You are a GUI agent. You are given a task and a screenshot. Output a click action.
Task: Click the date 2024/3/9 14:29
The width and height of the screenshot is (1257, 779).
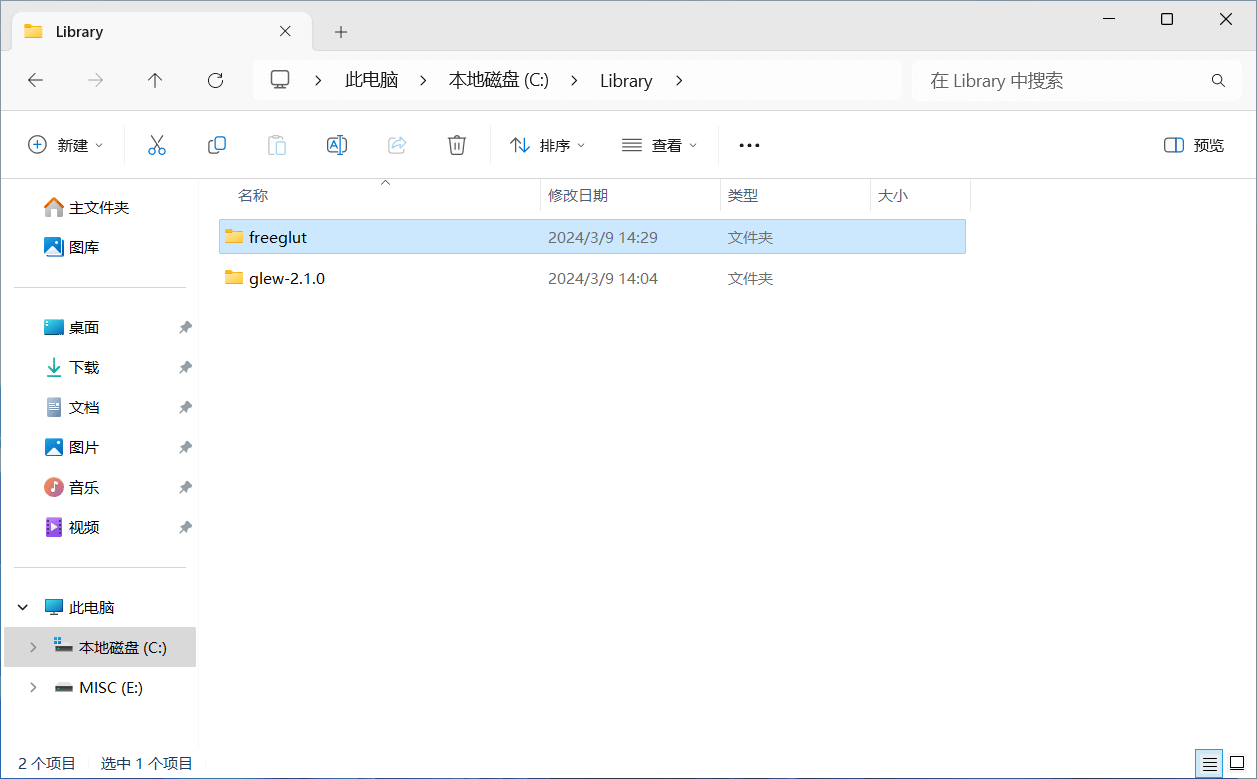pyautogui.click(x=603, y=238)
